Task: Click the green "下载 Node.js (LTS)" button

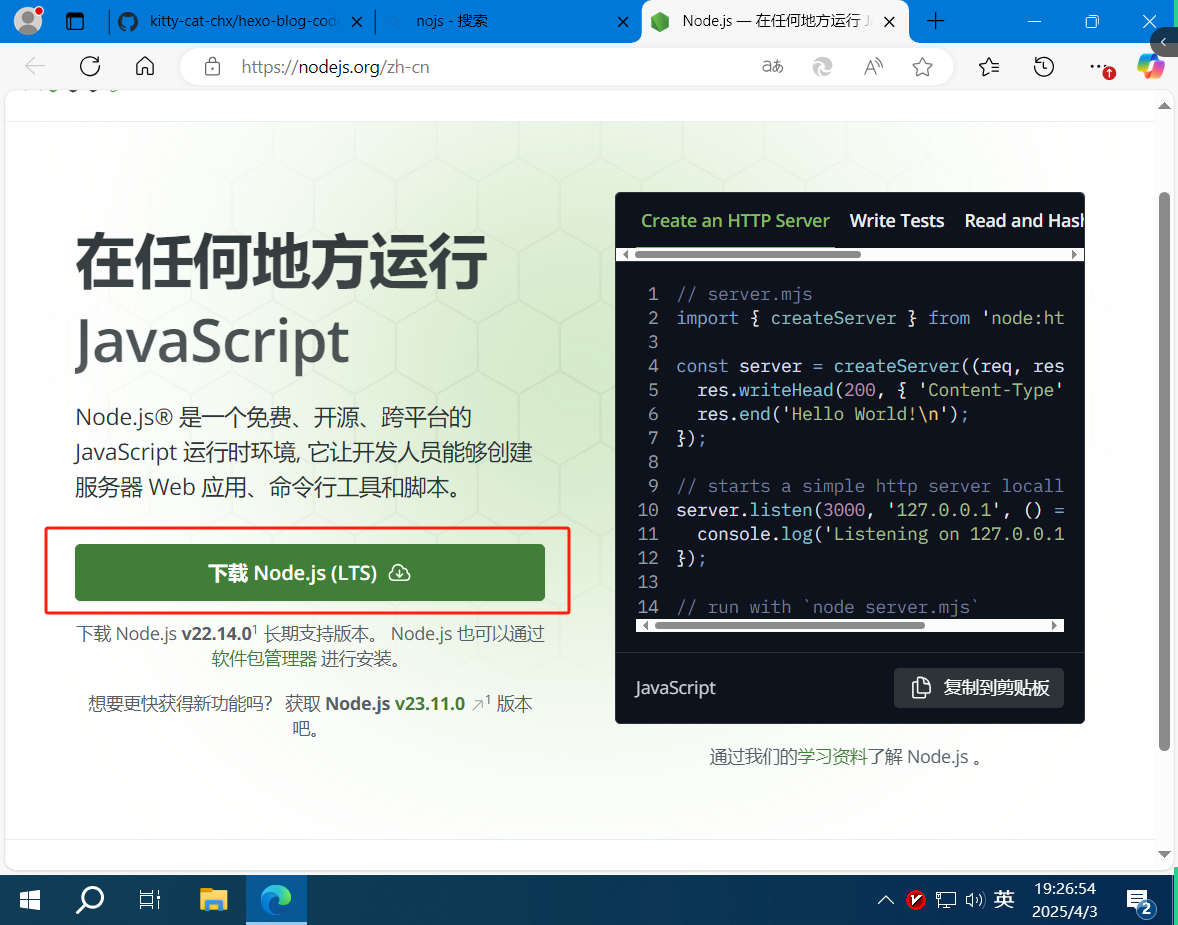Action: click(310, 573)
